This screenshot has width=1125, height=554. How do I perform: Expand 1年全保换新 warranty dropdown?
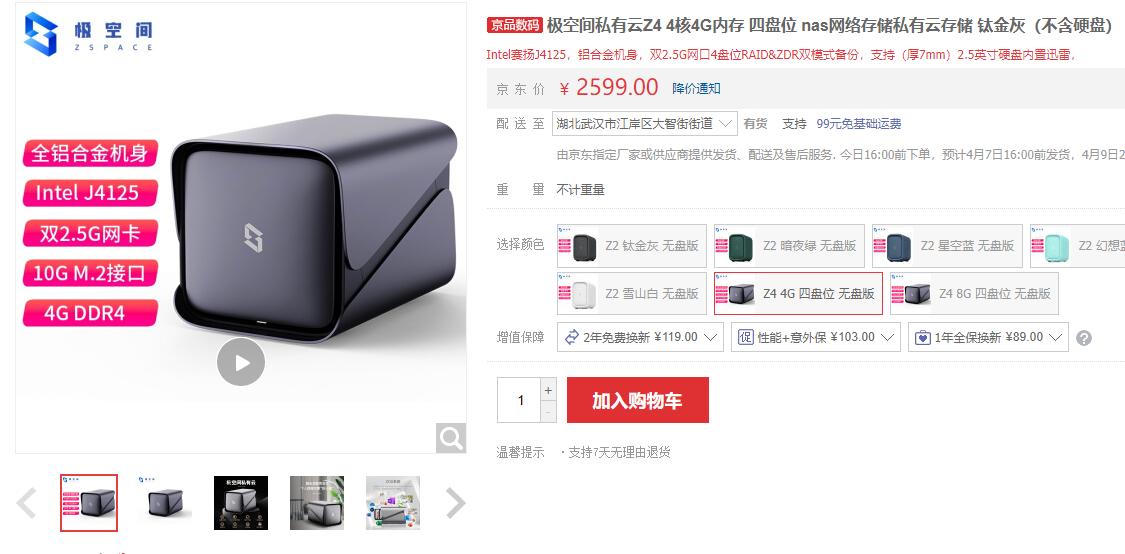tap(988, 337)
